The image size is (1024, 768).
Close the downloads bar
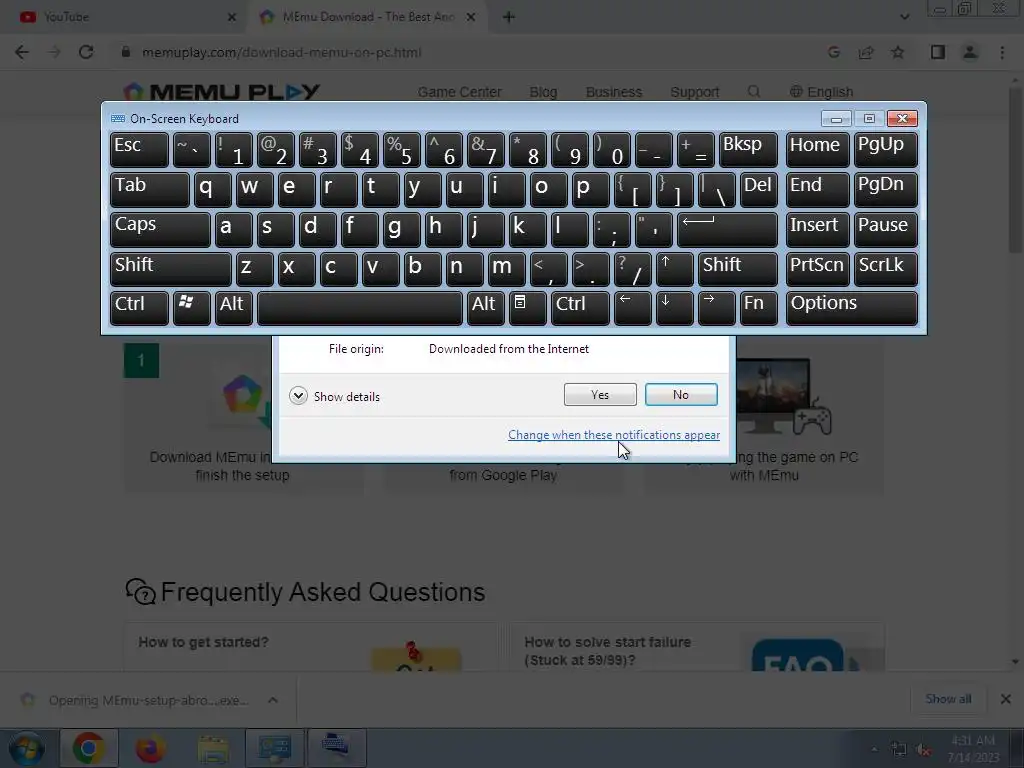(x=1006, y=699)
